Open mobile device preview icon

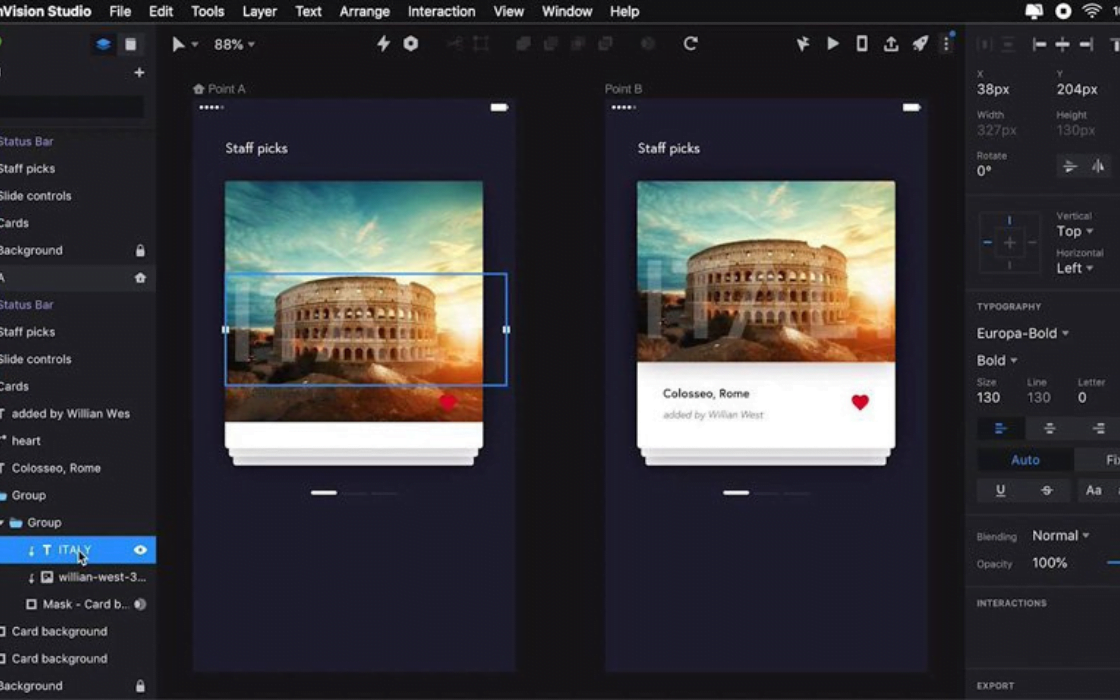(x=861, y=43)
